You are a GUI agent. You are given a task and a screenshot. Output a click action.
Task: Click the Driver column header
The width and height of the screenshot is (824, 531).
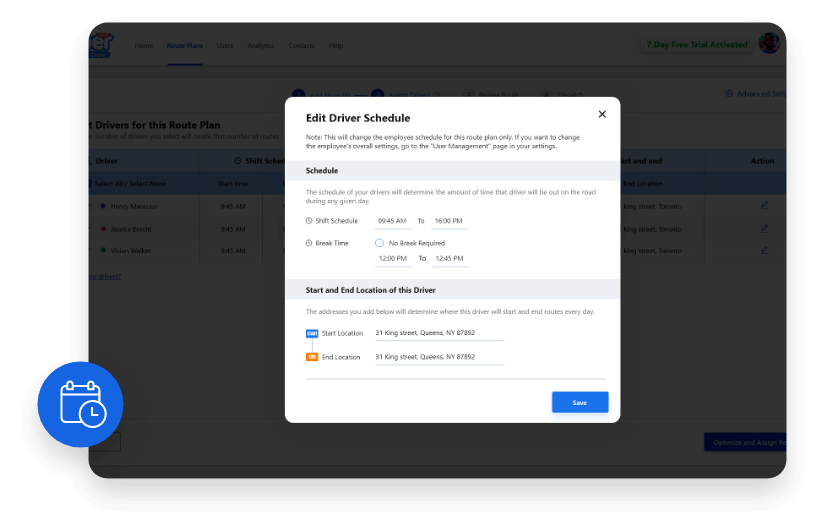tap(106, 161)
